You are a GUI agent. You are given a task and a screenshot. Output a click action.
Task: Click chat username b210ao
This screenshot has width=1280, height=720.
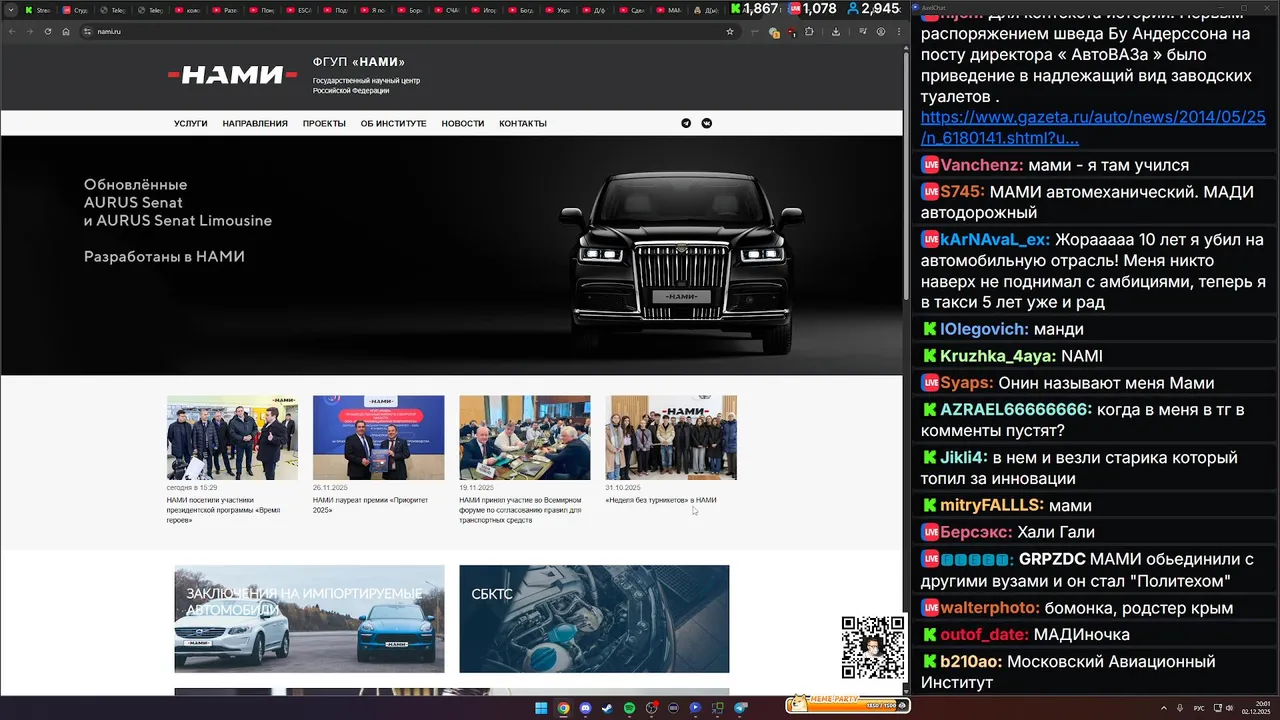pyautogui.click(x=971, y=662)
